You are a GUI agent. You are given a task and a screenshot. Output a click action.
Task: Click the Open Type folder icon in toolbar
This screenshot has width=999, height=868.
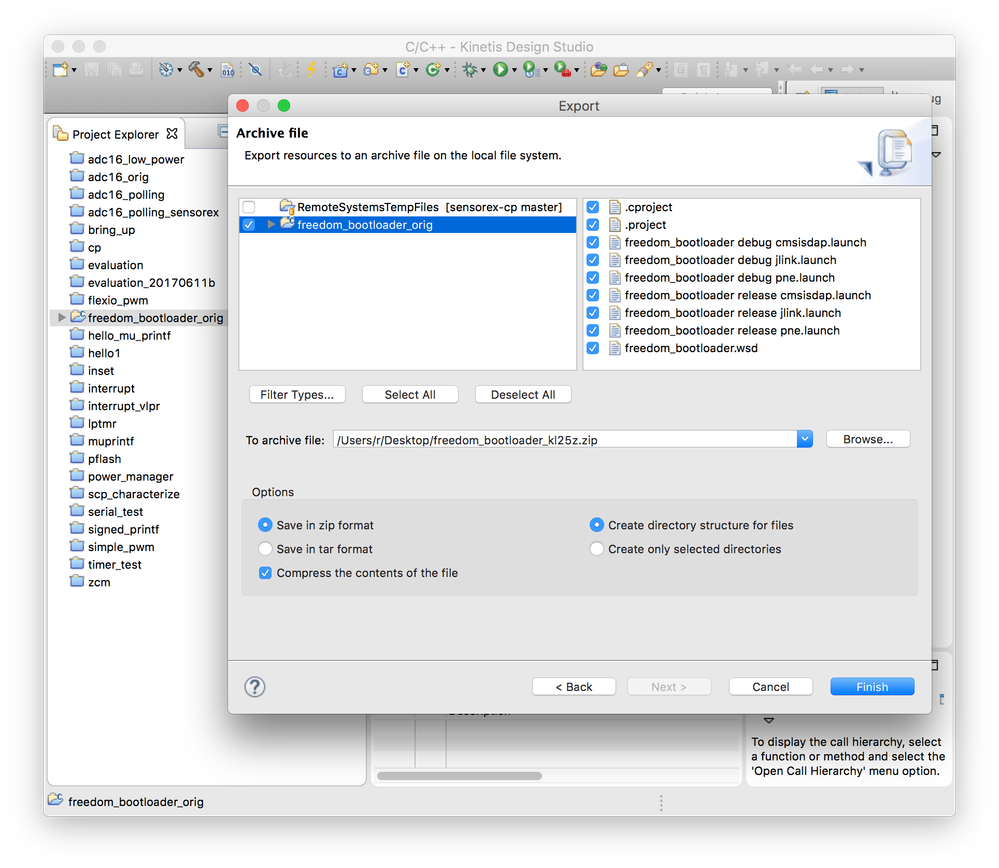point(598,69)
